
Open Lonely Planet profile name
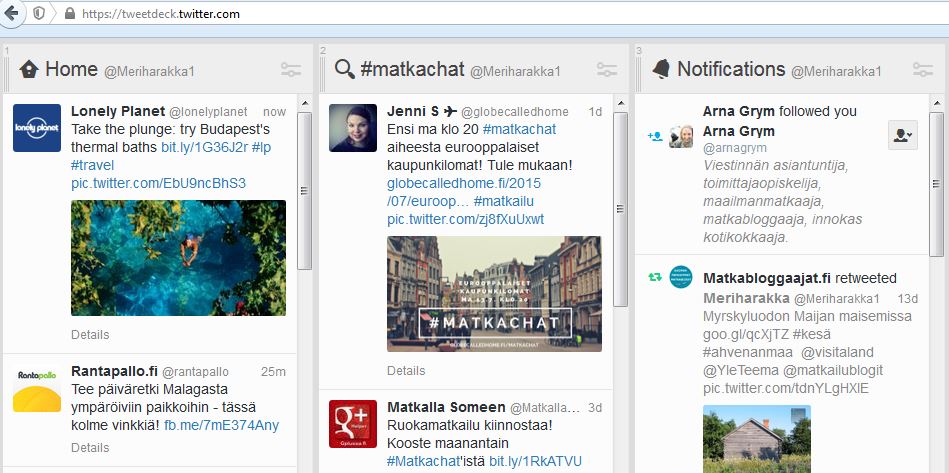click(118, 111)
